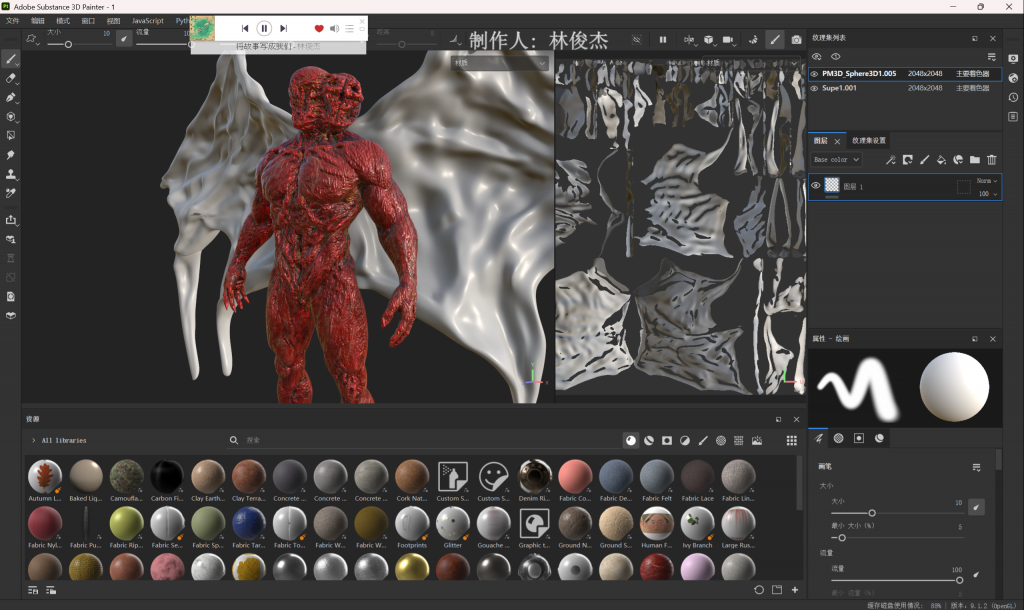The width and height of the screenshot is (1024, 610).
Task: Add a fill layer with bucket icon
Action: 941,159
